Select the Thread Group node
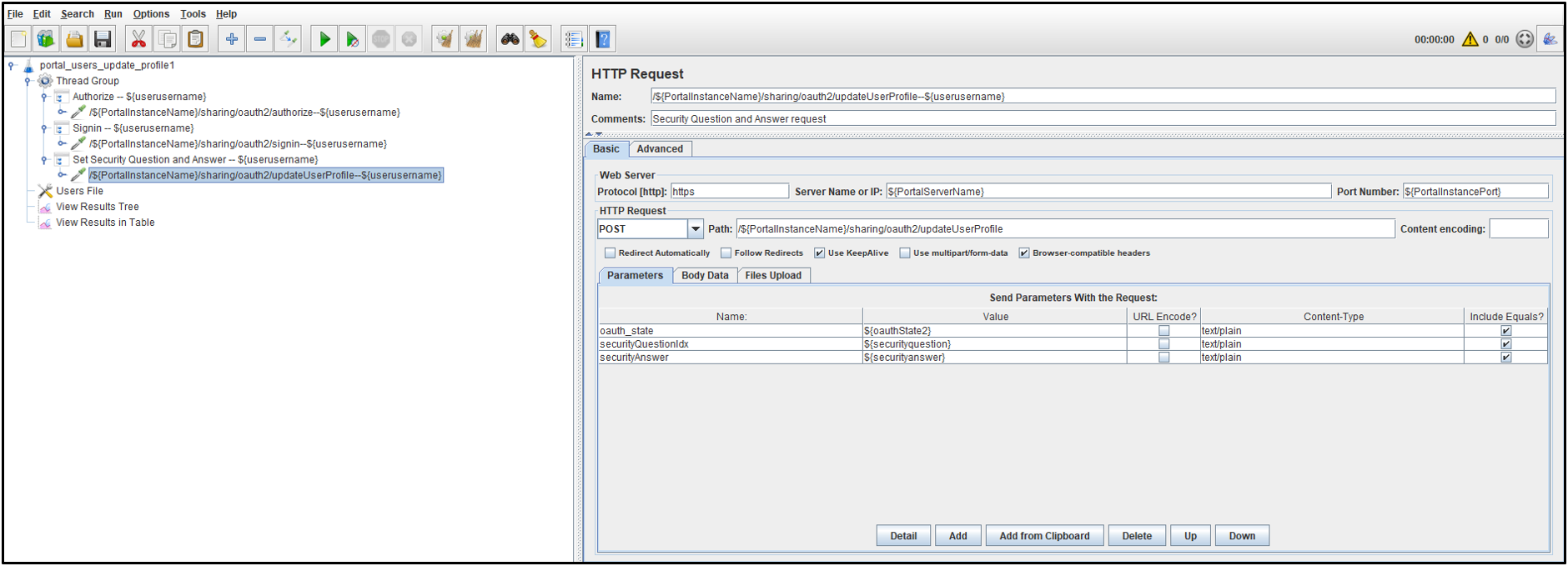This screenshot has height=566, width=1568. point(87,81)
